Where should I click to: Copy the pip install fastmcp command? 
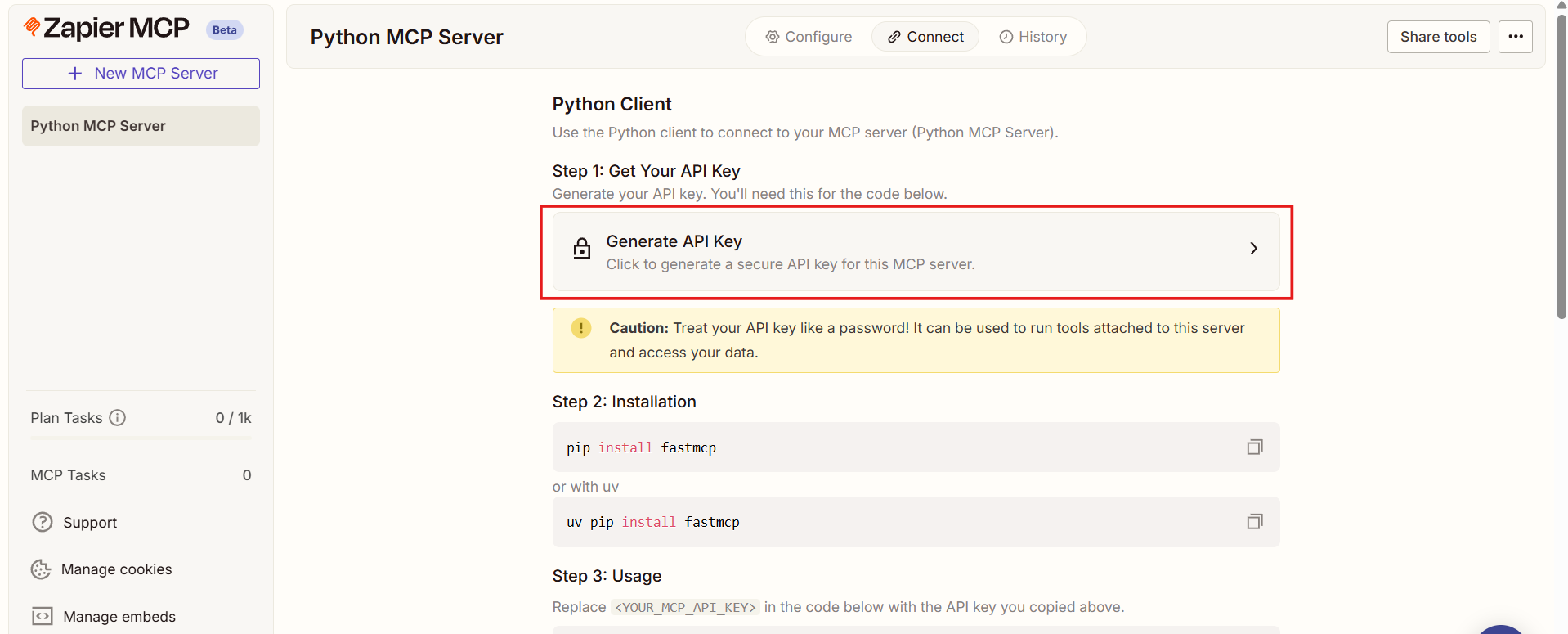coord(1254,447)
